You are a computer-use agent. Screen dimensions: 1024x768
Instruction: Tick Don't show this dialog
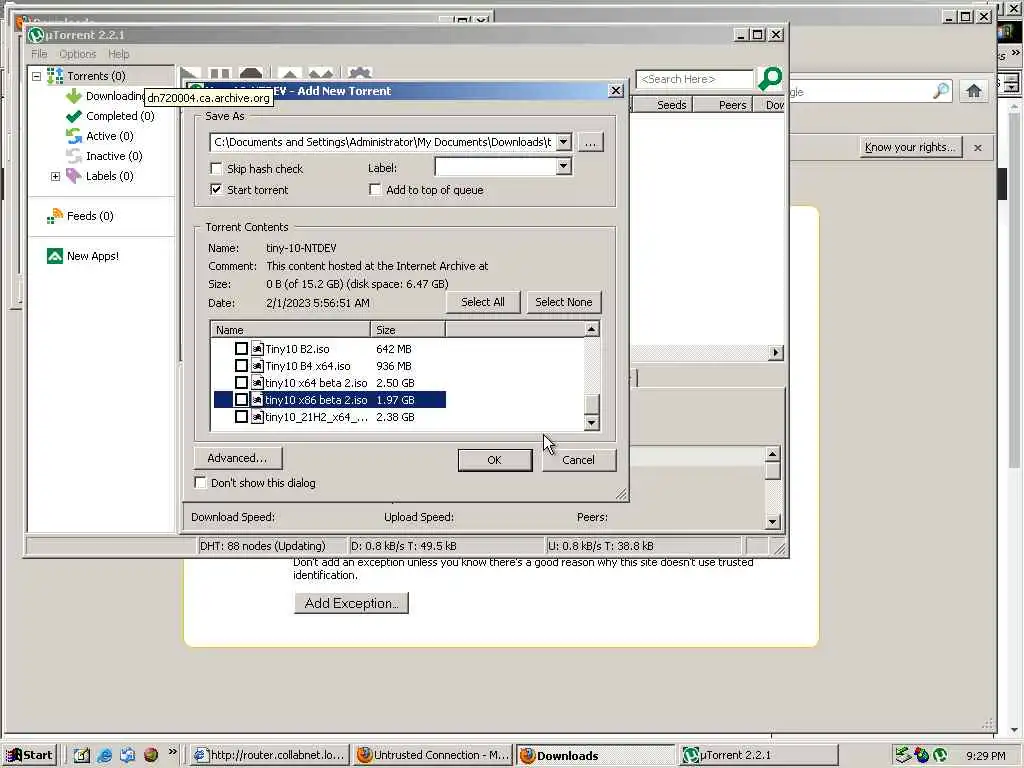click(x=200, y=483)
